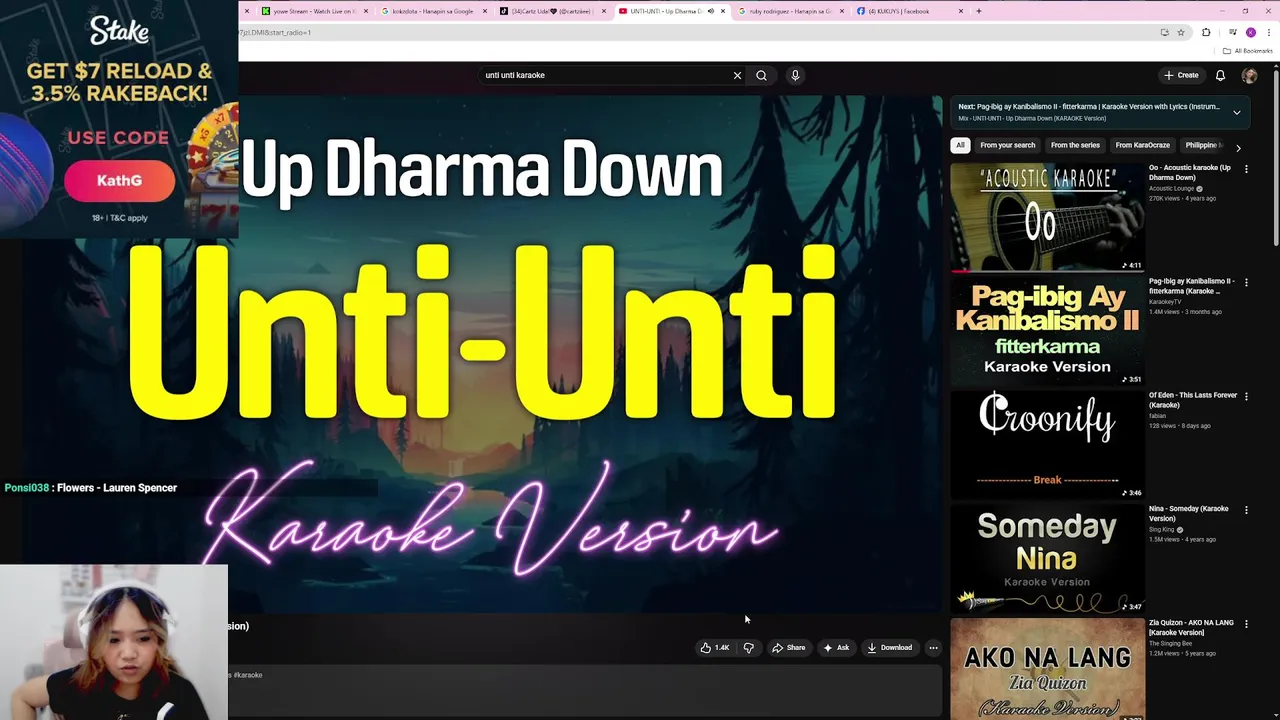Mute the UNTI-UNTI tab via speaker icon
1280x720 pixels.
click(710, 11)
